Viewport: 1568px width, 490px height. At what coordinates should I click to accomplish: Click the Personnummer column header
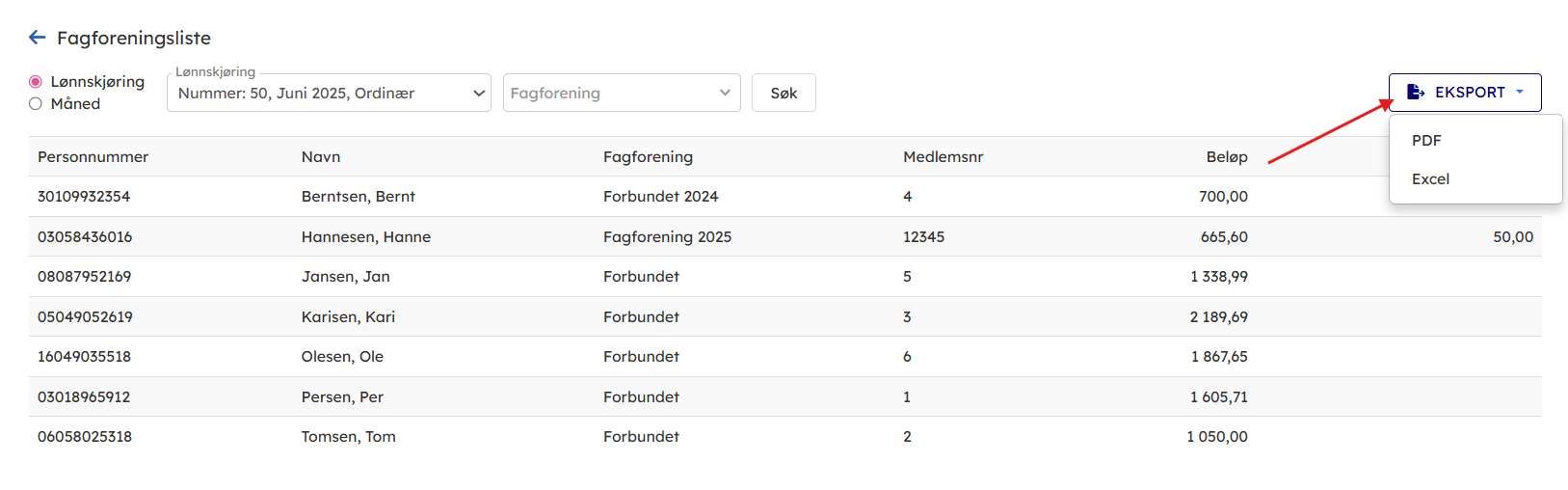pos(93,157)
